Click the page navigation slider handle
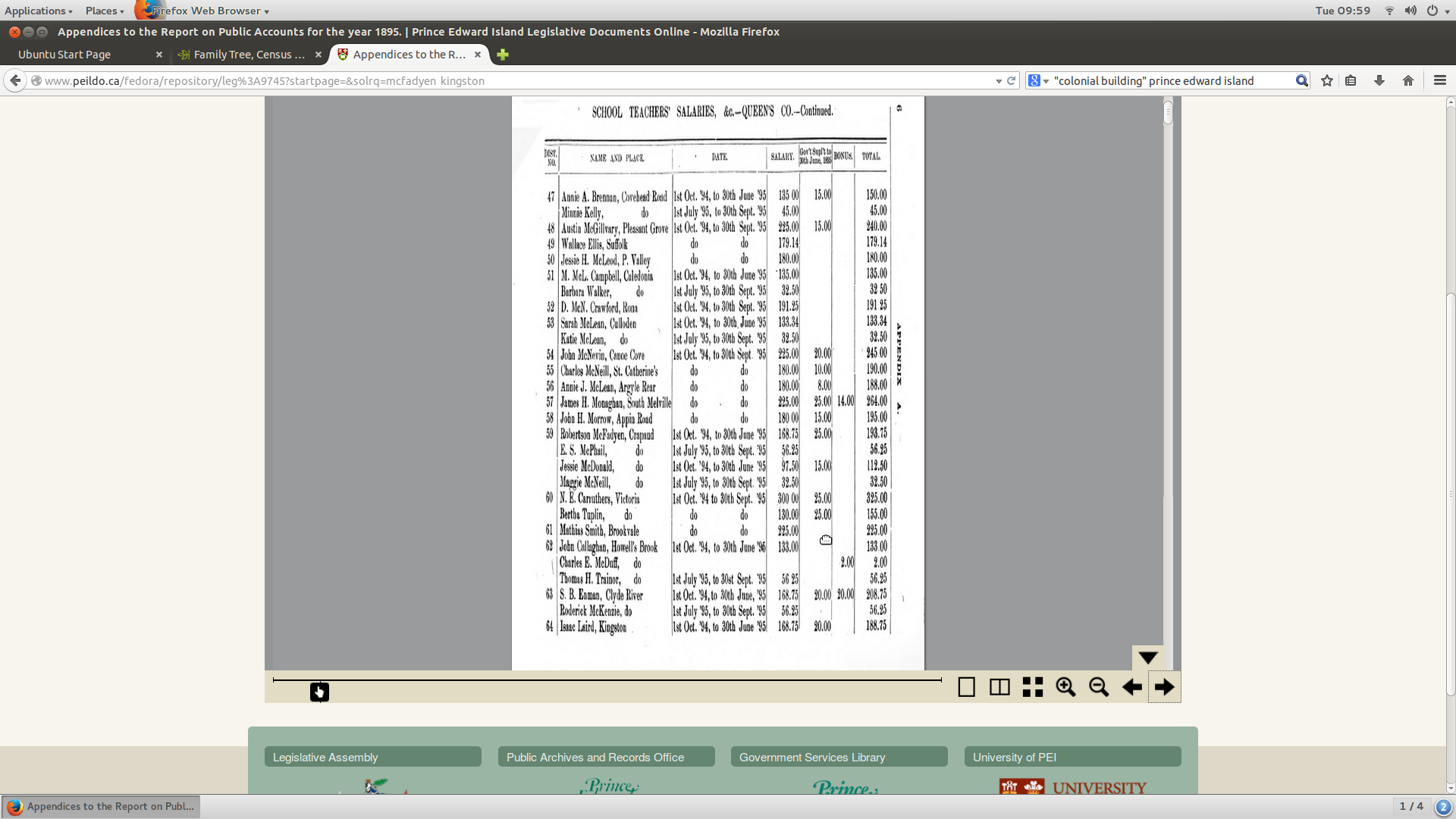The image size is (1456, 819). point(319,692)
